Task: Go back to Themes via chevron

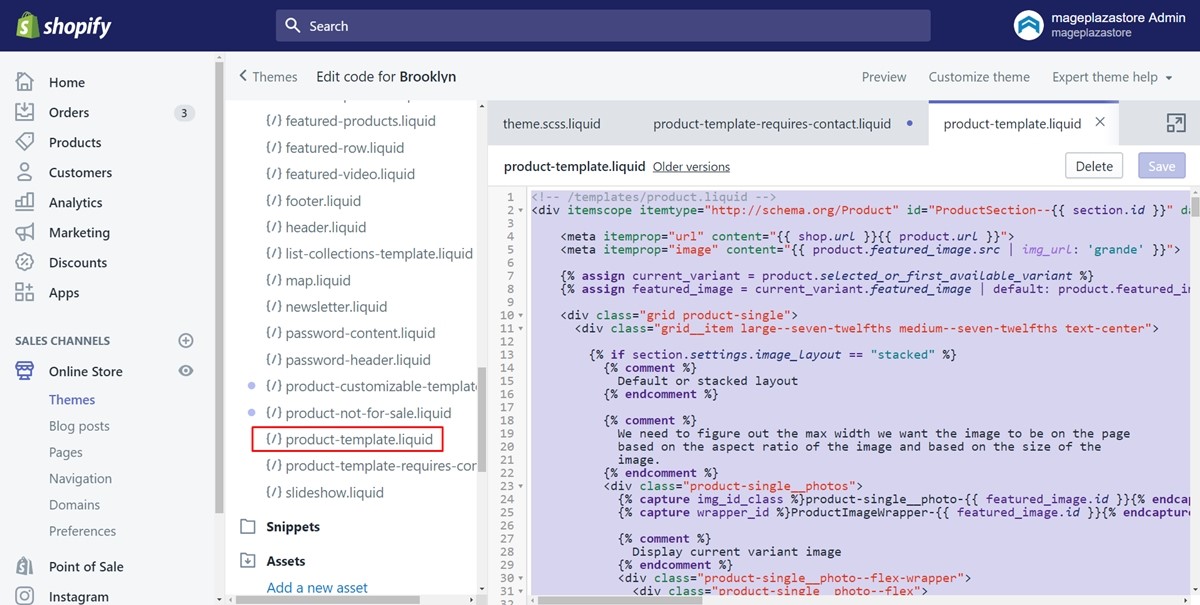Action: coord(243,76)
